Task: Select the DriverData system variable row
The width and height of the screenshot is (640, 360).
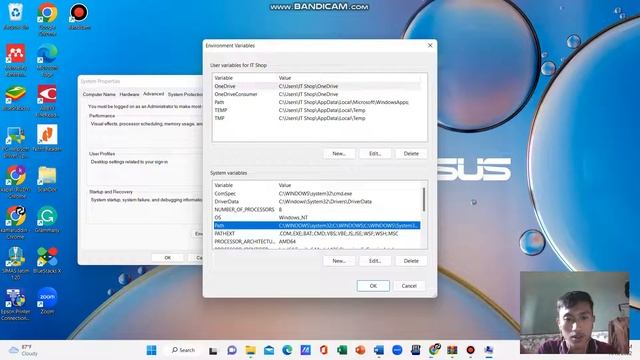Action: point(317,202)
